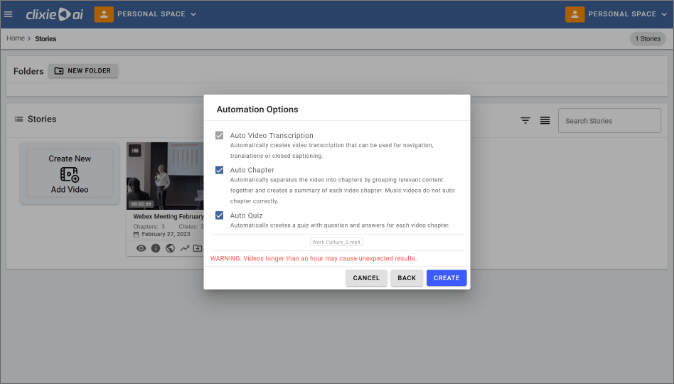Click the Webex Meeting February title

[x=168, y=216]
